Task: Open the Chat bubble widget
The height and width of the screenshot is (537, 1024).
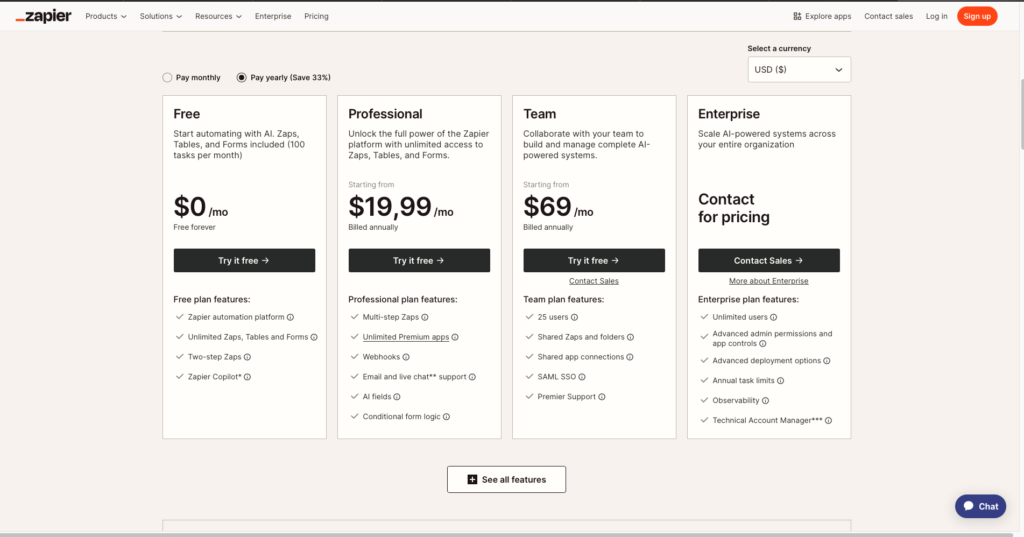Action: pyautogui.click(x=980, y=506)
